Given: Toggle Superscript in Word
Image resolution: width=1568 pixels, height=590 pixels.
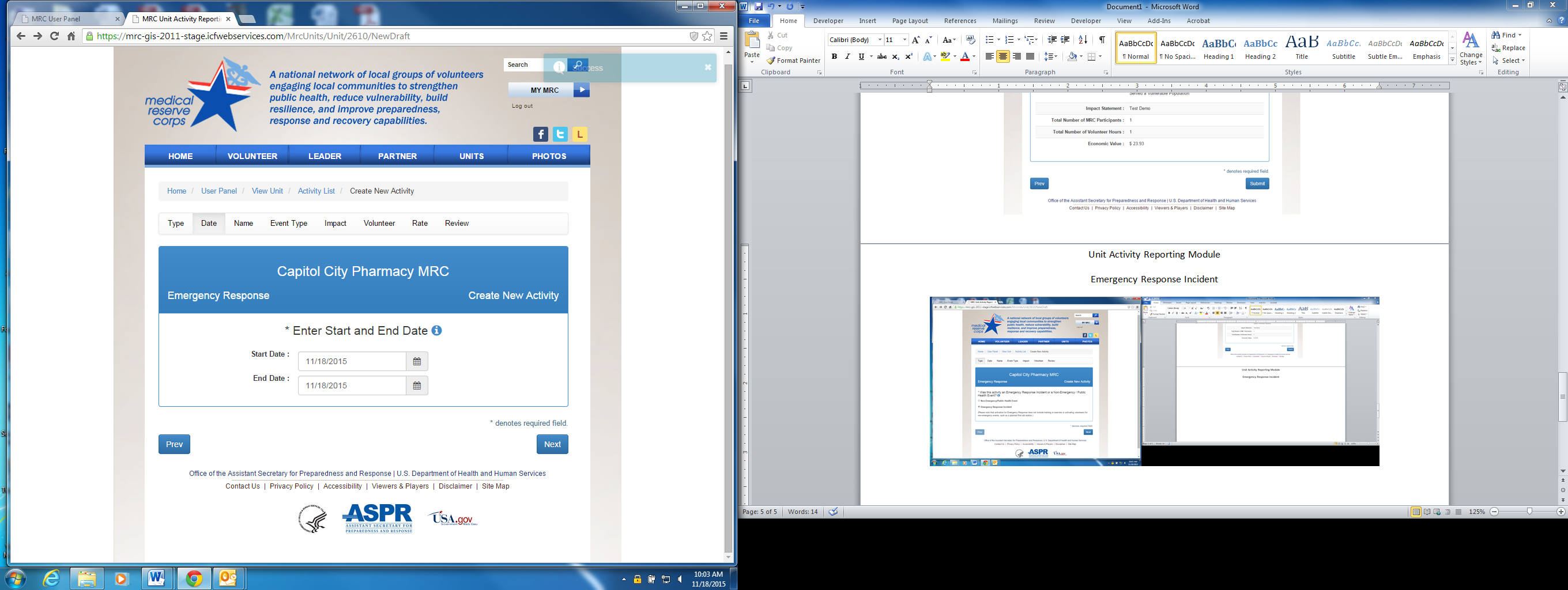Looking at the screenshot, I should pos(909,56).
